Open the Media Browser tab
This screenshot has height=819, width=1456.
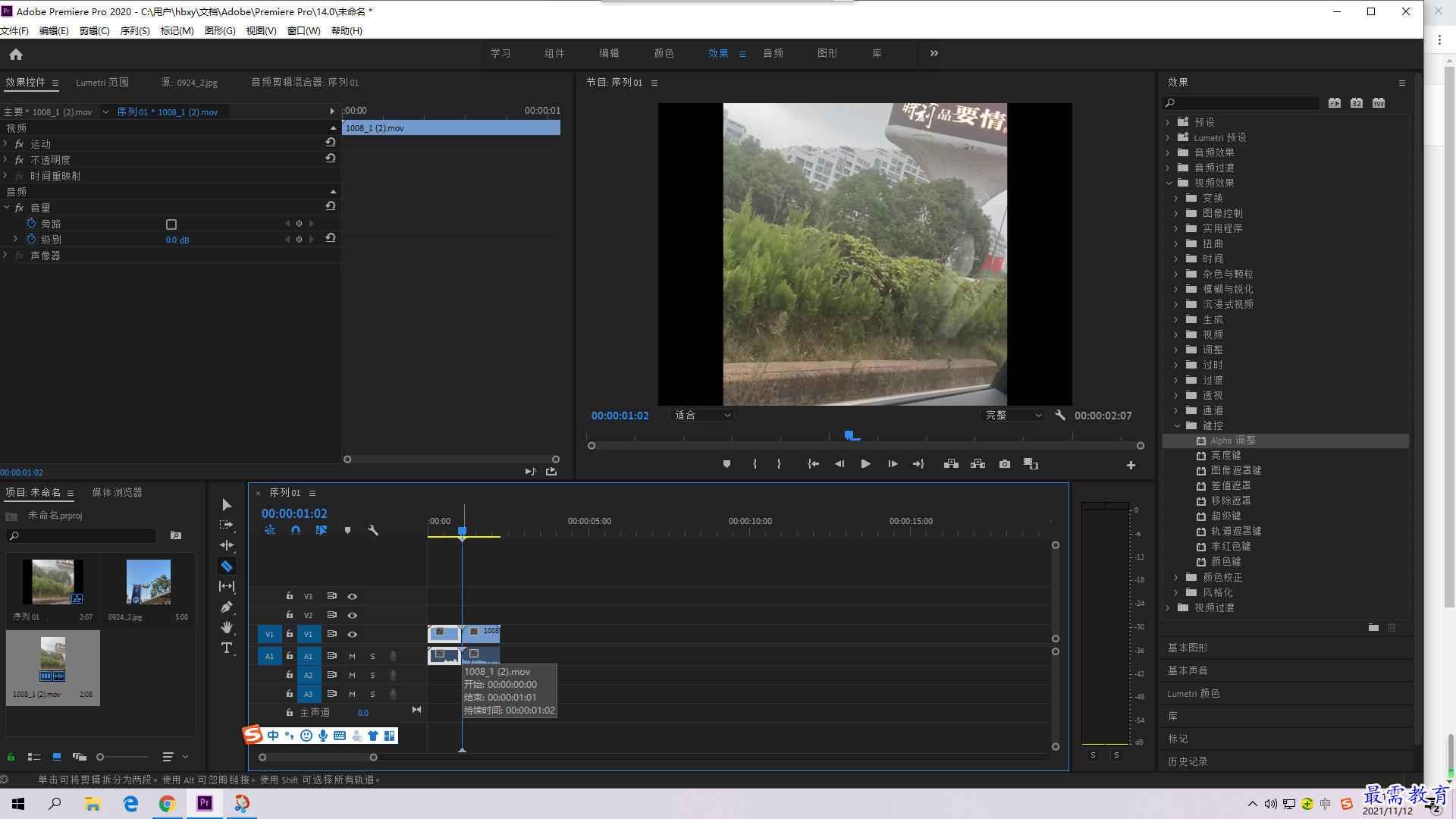117,493
